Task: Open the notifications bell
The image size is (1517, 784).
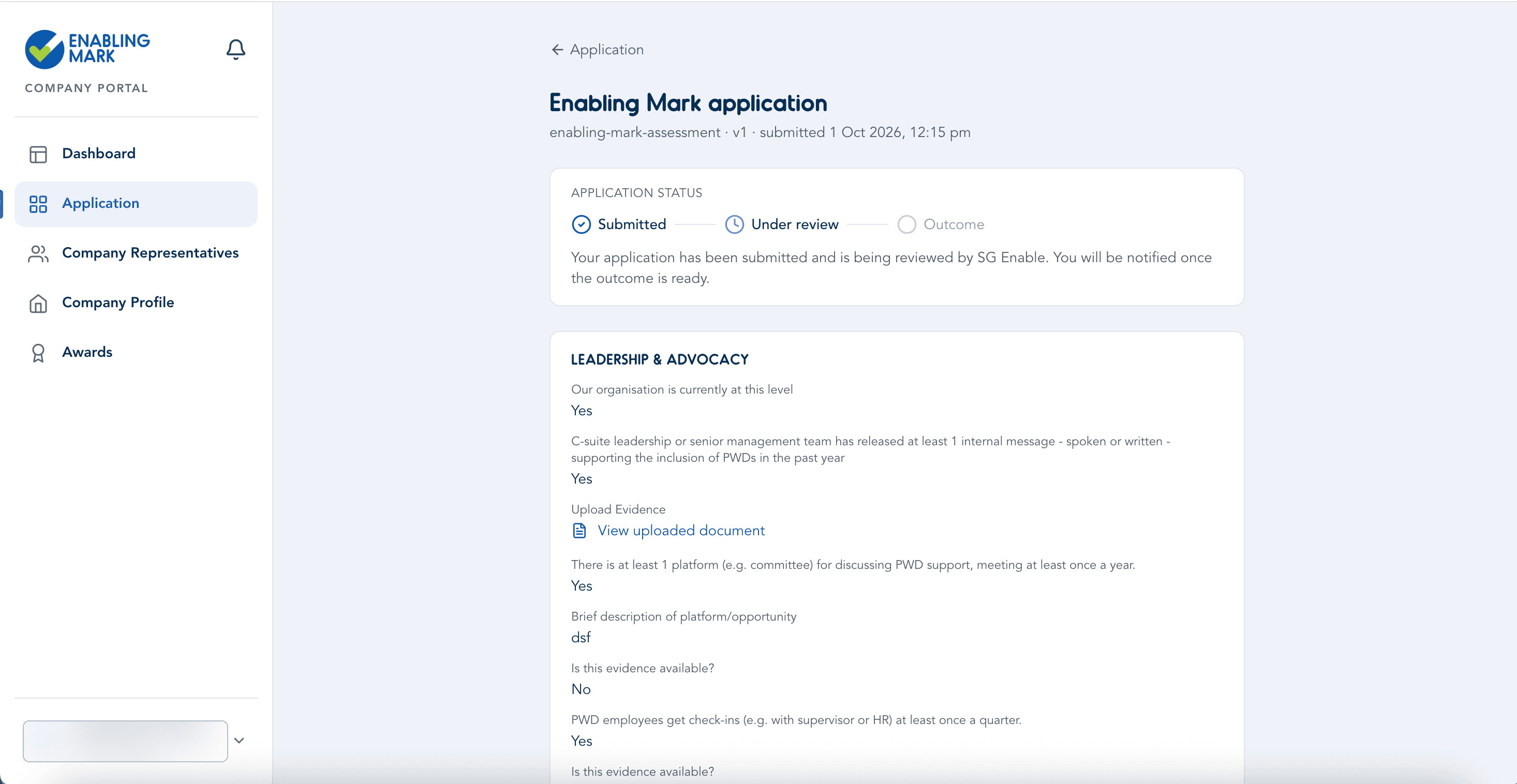Action: coord(235,50)
